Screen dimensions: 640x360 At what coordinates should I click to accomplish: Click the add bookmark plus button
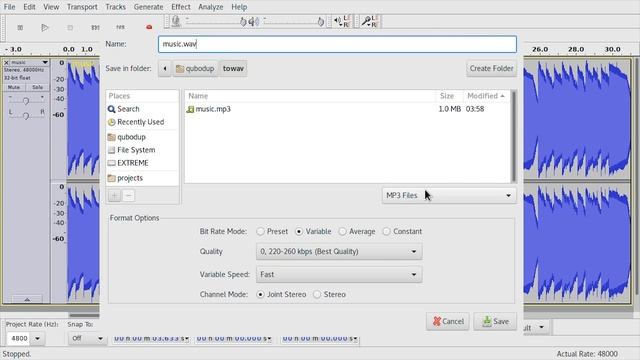[114, 196]
